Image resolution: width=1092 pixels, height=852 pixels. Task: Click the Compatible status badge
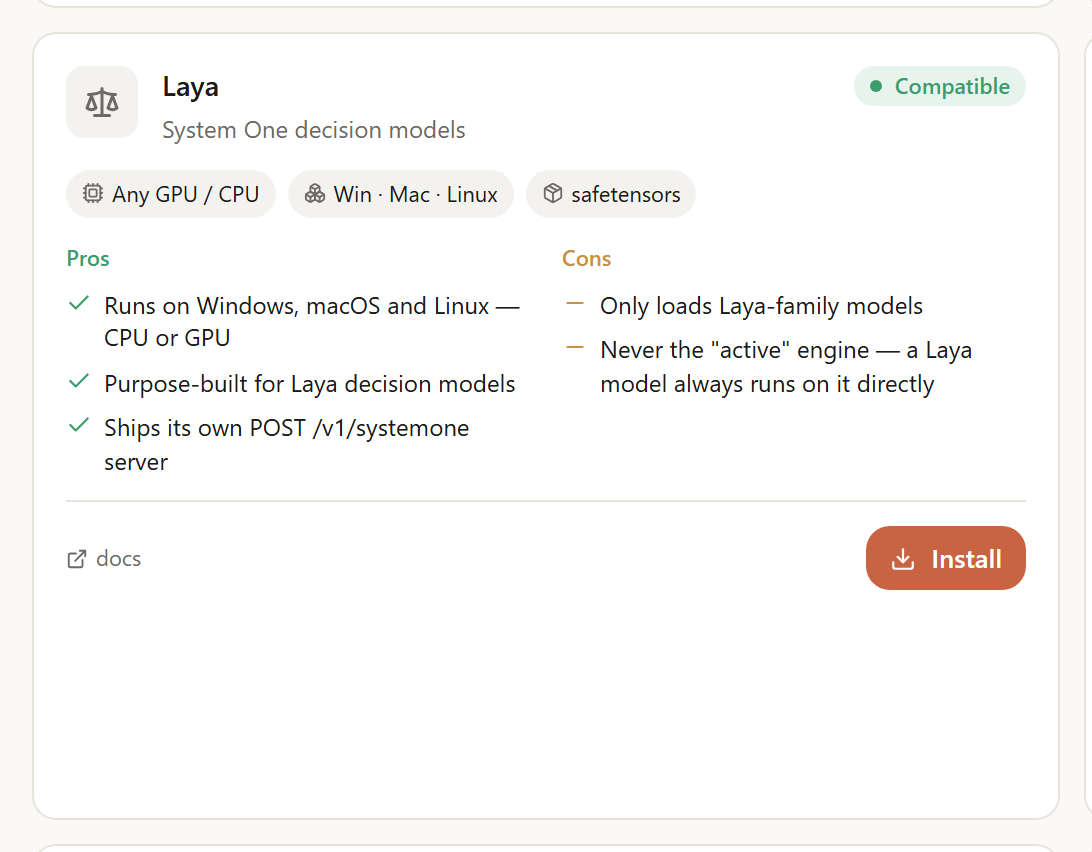pyautogui.click(x=939, y=86)
